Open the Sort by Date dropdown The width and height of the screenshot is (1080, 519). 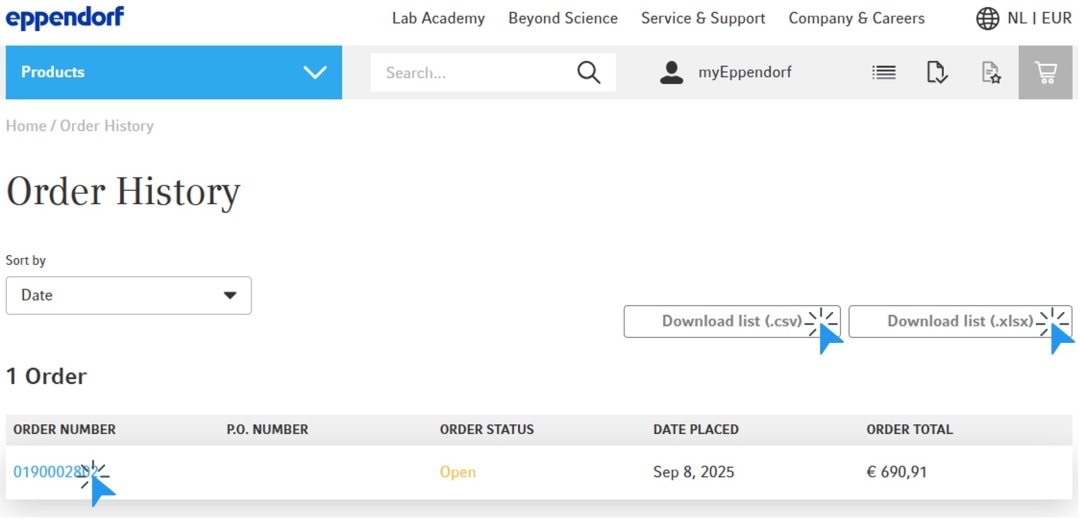point(129,295)
